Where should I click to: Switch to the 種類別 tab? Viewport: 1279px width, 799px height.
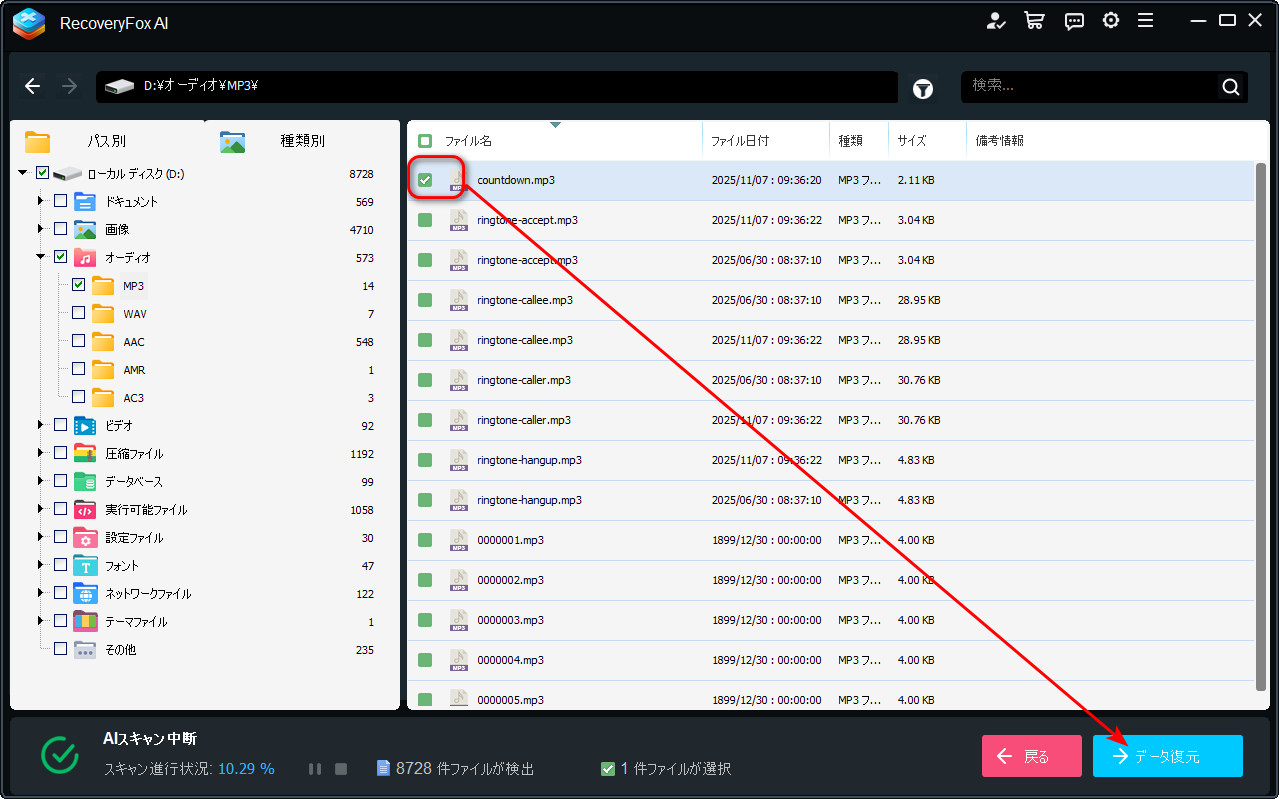(x=302, y=141)
